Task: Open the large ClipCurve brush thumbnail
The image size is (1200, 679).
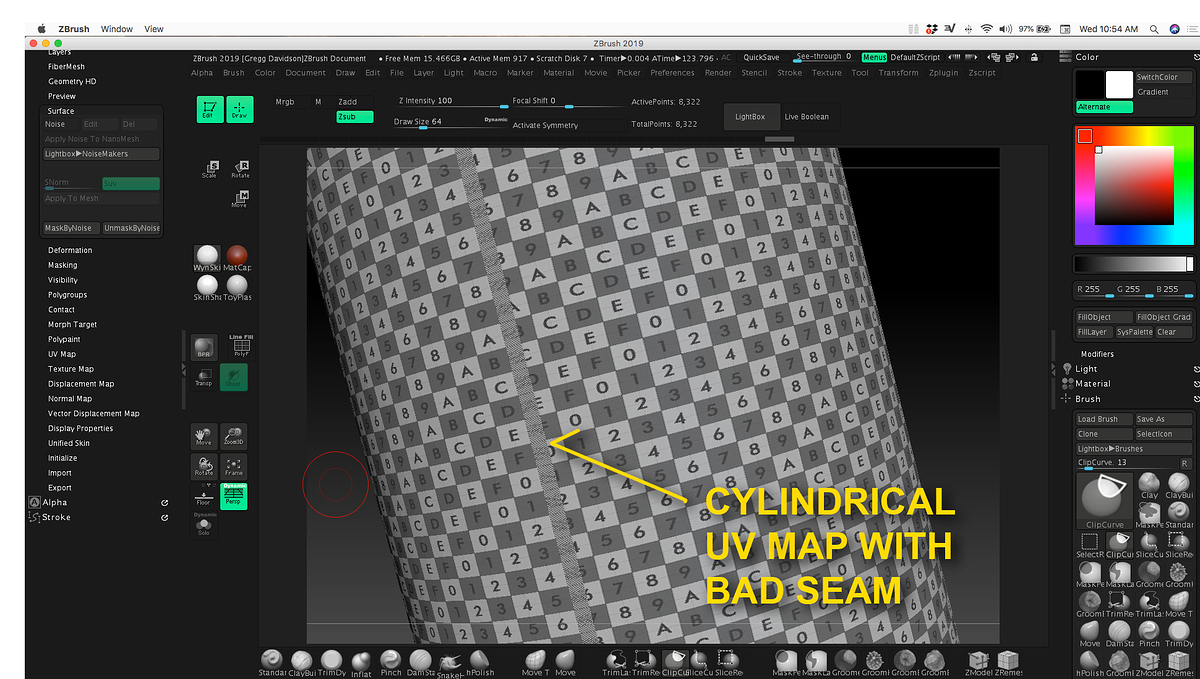Action: pos(1105,498)
